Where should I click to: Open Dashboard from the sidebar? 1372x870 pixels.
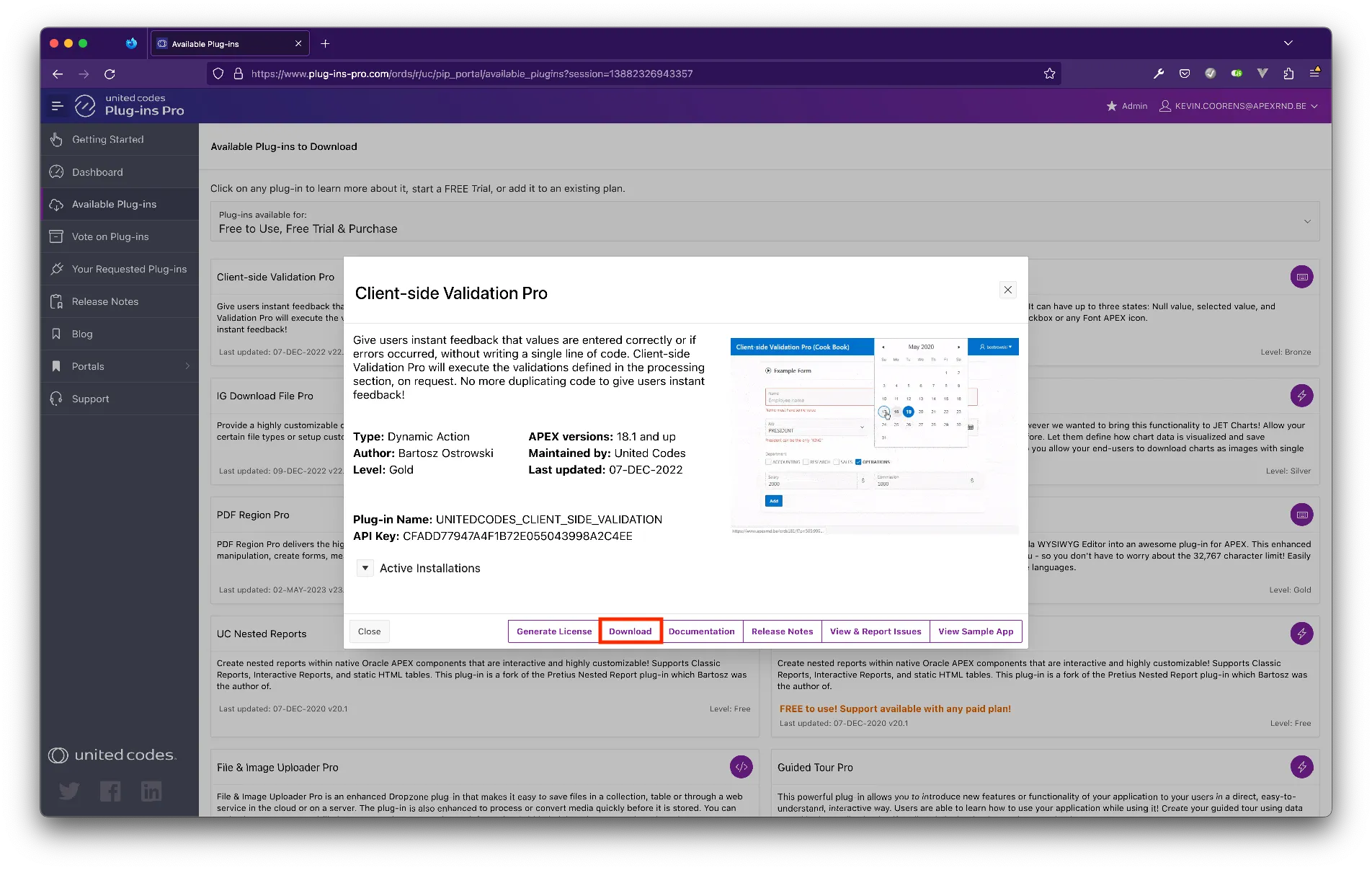coord(97,172)
